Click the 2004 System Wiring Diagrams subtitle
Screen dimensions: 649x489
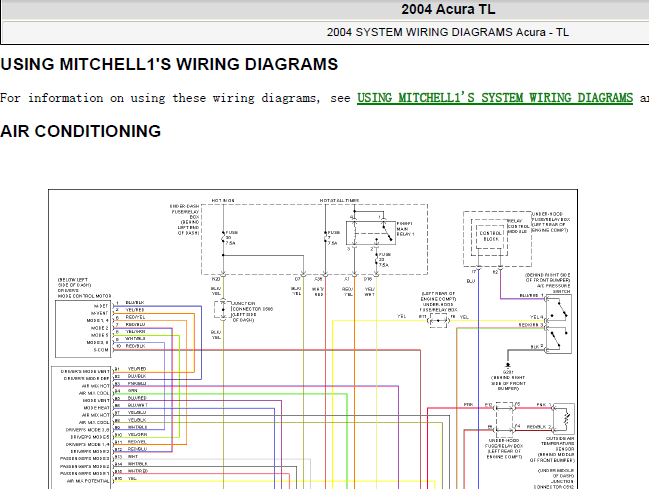(448, 32)
